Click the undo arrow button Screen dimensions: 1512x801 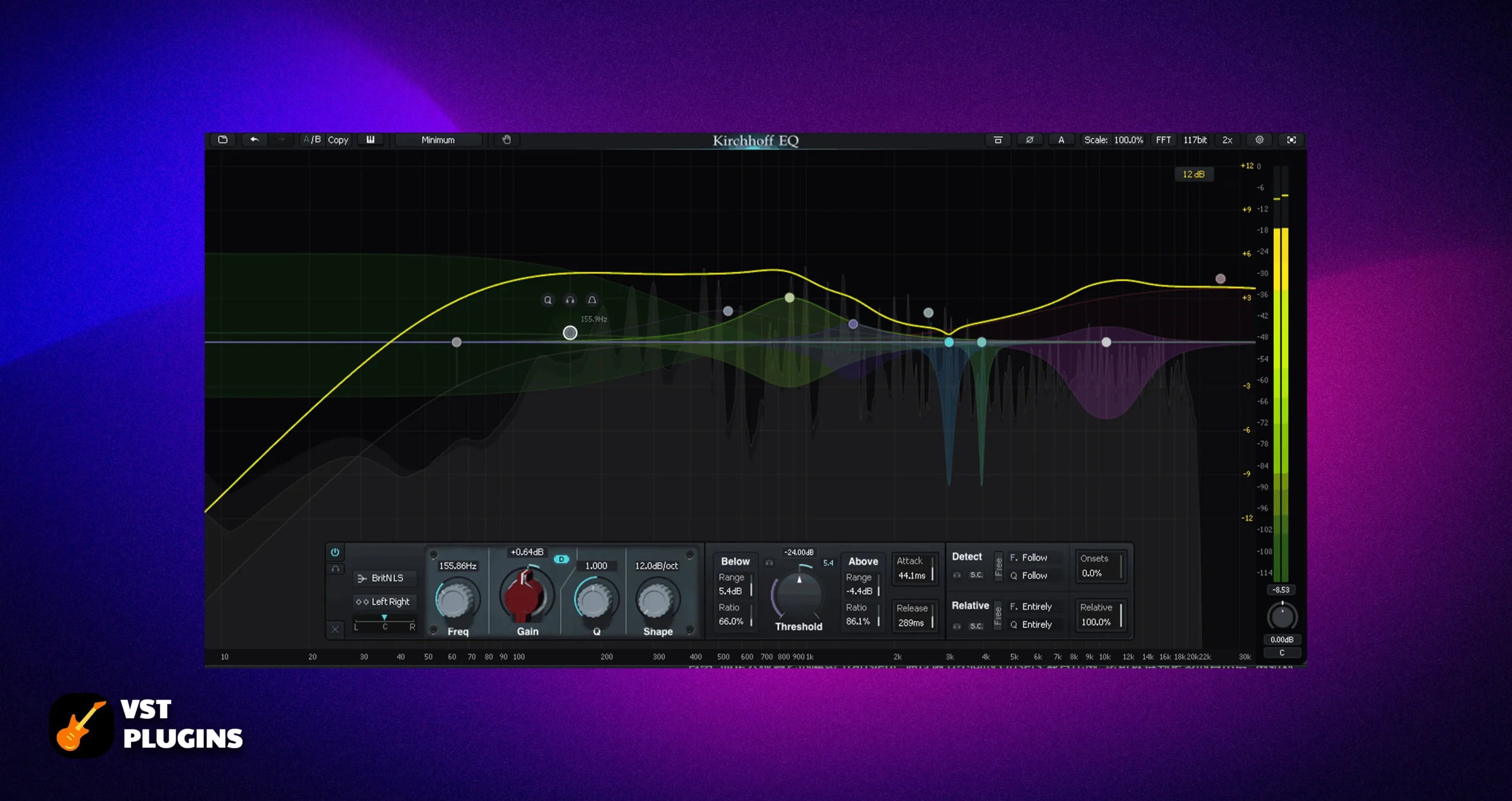coord(255,140)
